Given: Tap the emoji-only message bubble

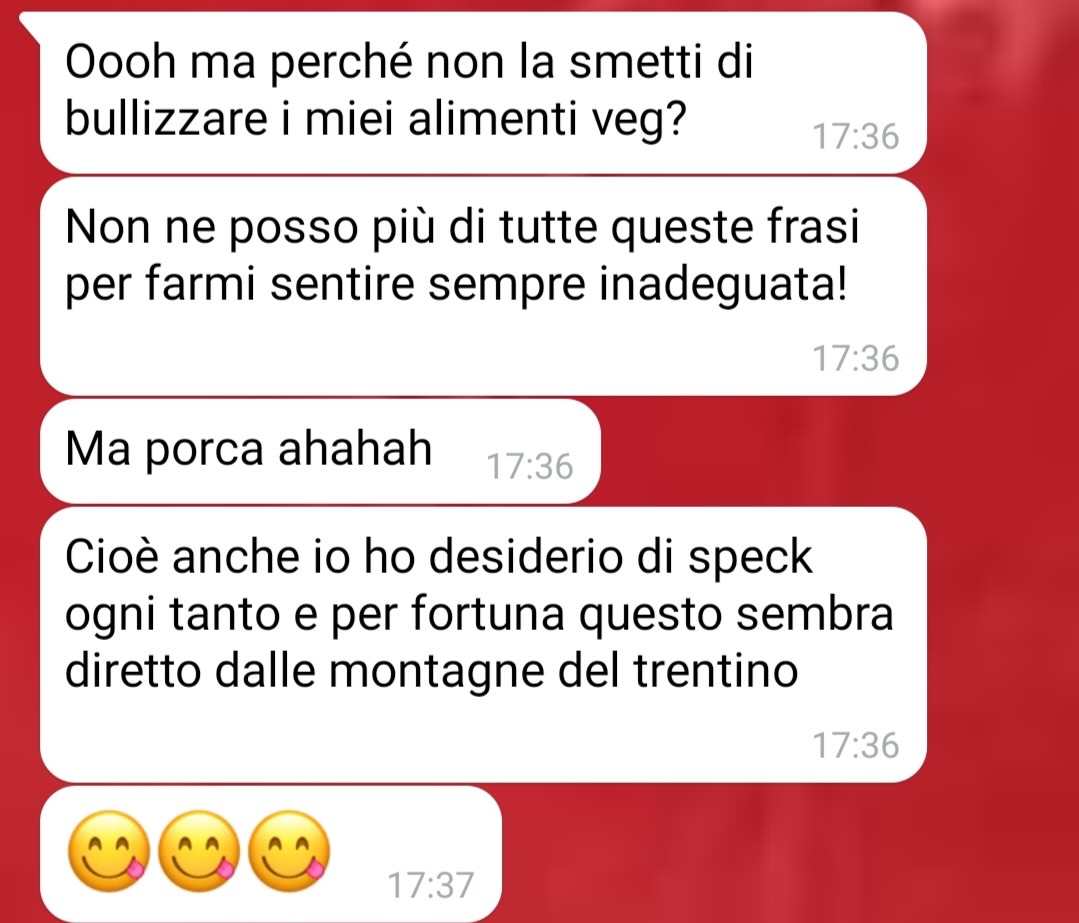Looking at the screenshot, I should pyautogui.click(x=270, y=854).
